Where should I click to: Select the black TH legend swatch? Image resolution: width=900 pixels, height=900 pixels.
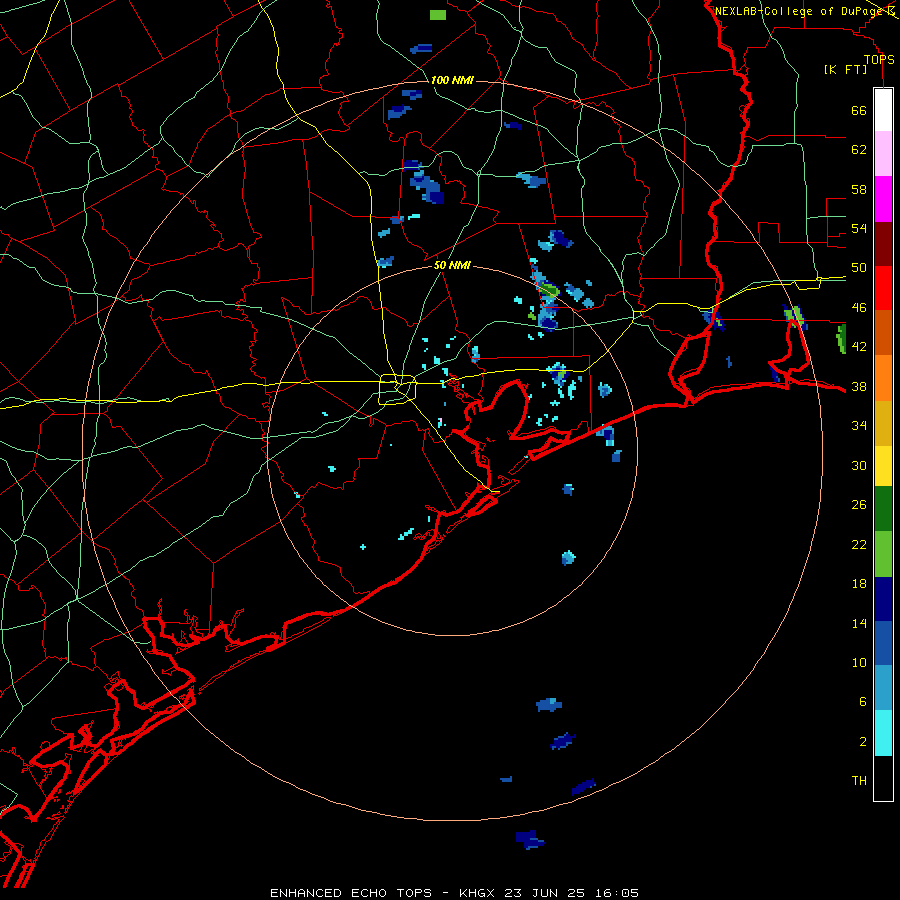point(883,778)
